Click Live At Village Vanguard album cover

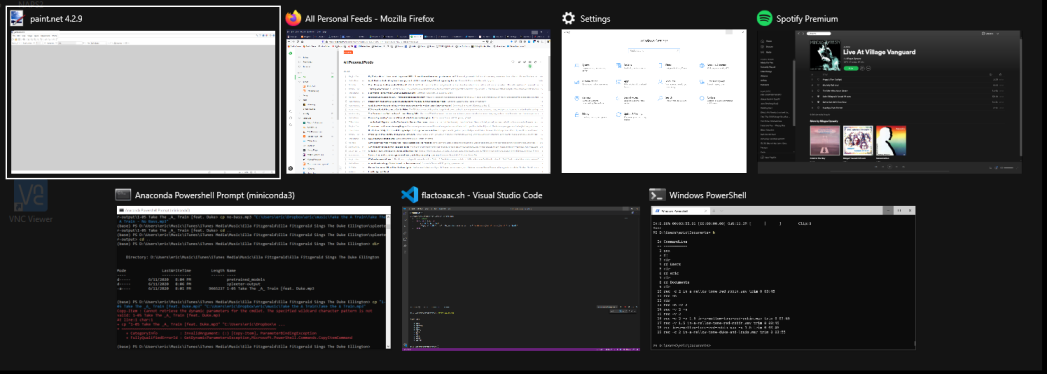[x=825, y=56]
